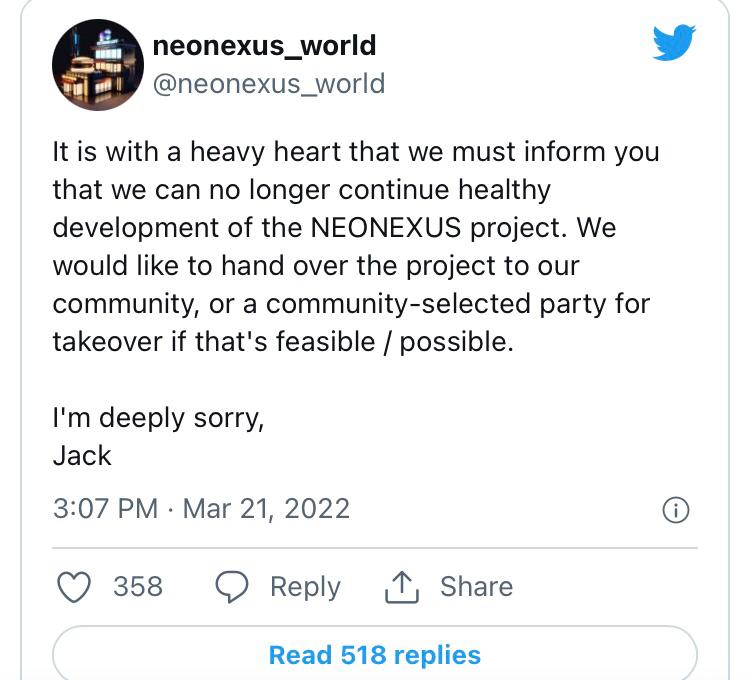Click the Reply label
Screen dimensions: 750x680
[305, 586]
